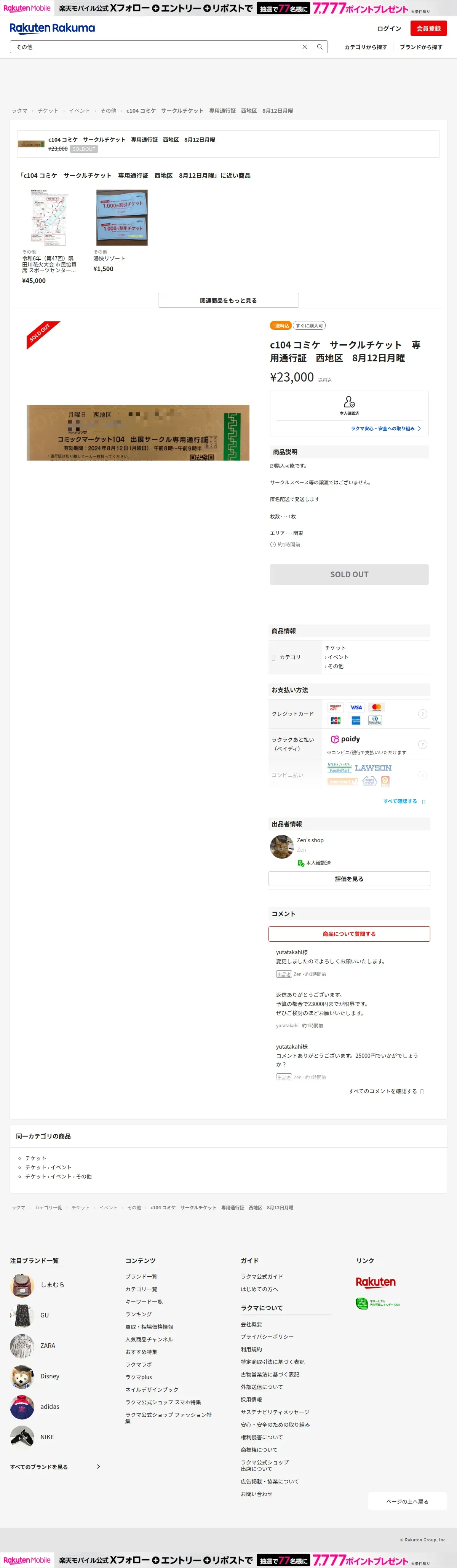Open 利用規約 footer link
This screenshot has width=457, height=1568.
coord(251,1349)
